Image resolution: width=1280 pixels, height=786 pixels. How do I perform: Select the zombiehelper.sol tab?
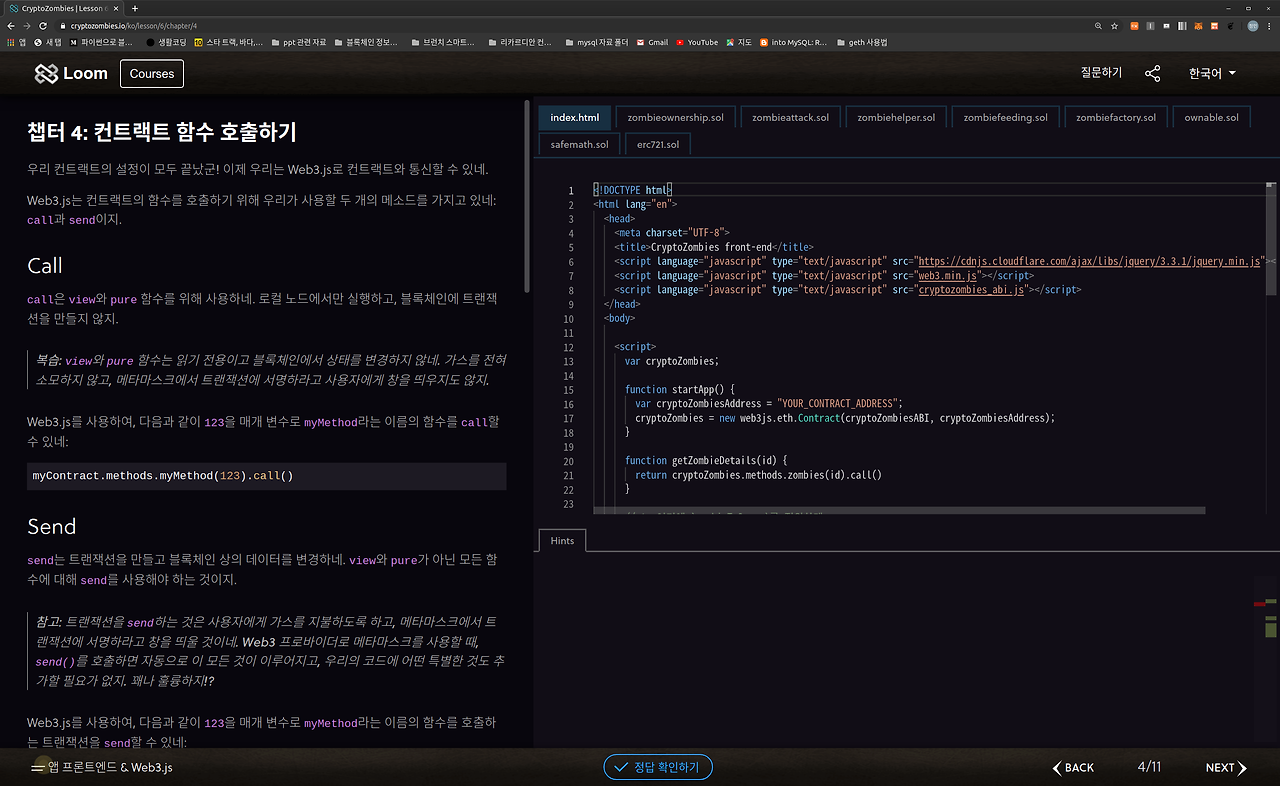(896, 117)
